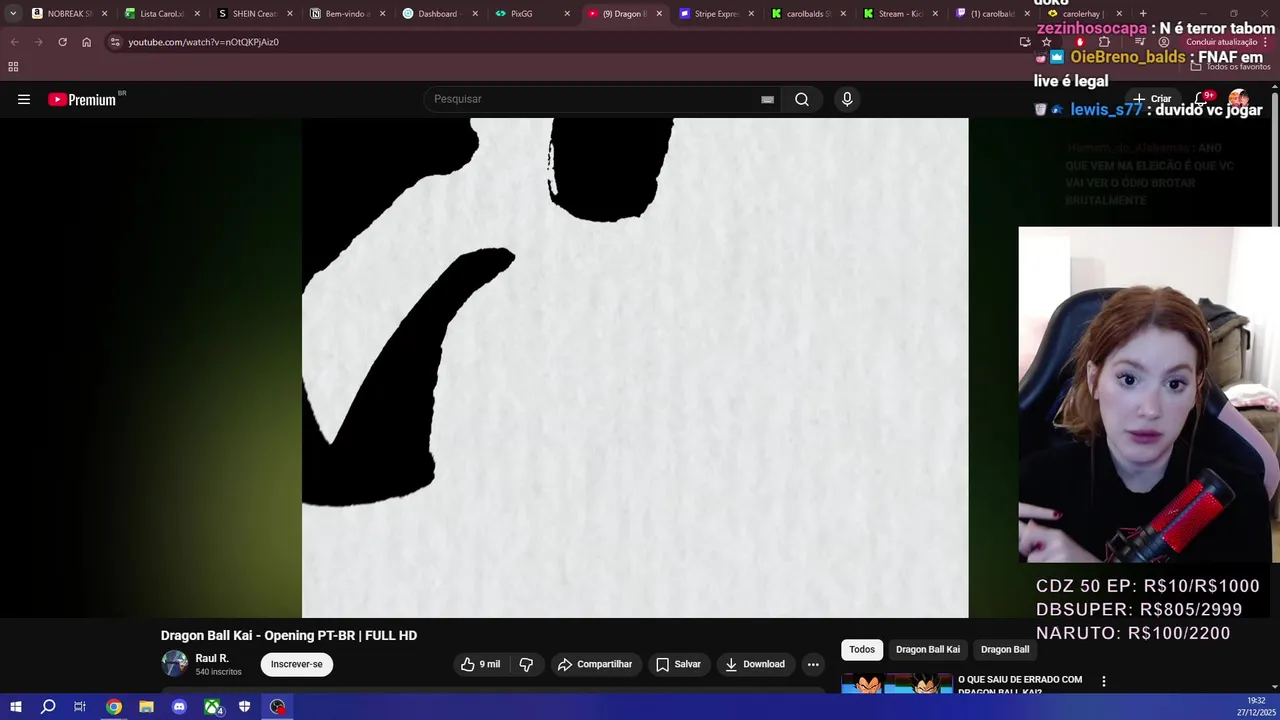Open the Criar create button
Image resolution: width=1280 pixels, height=720 pixels.
coord(1152,99)
